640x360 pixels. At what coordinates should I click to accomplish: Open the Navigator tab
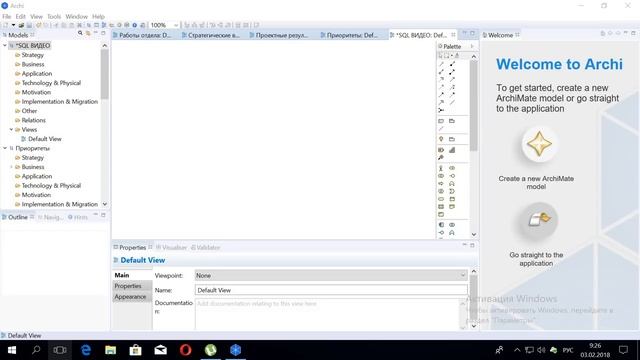click(51, 217)
